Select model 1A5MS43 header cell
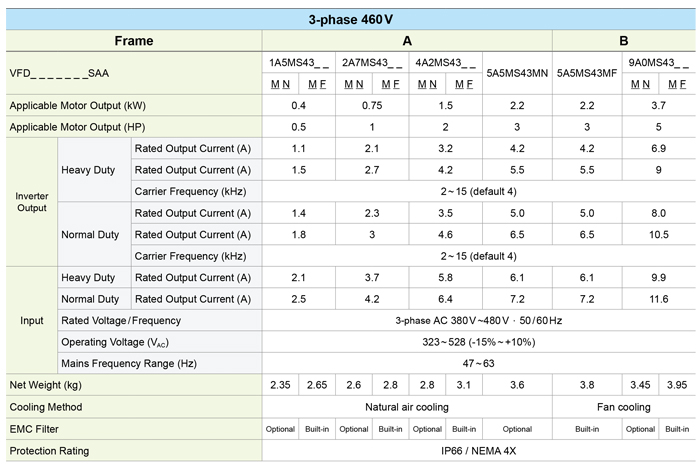Viewport: 700px width, 466px height. (x=299, y=63)
